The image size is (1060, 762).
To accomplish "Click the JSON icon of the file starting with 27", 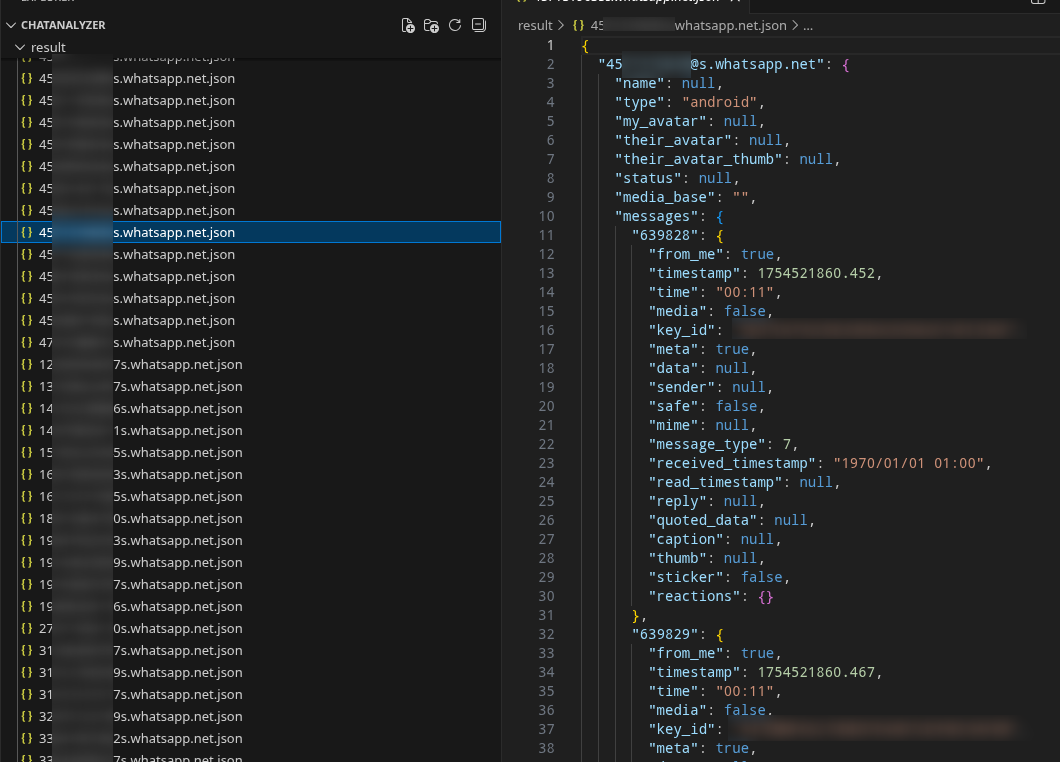I will click(x=27, y=629).
